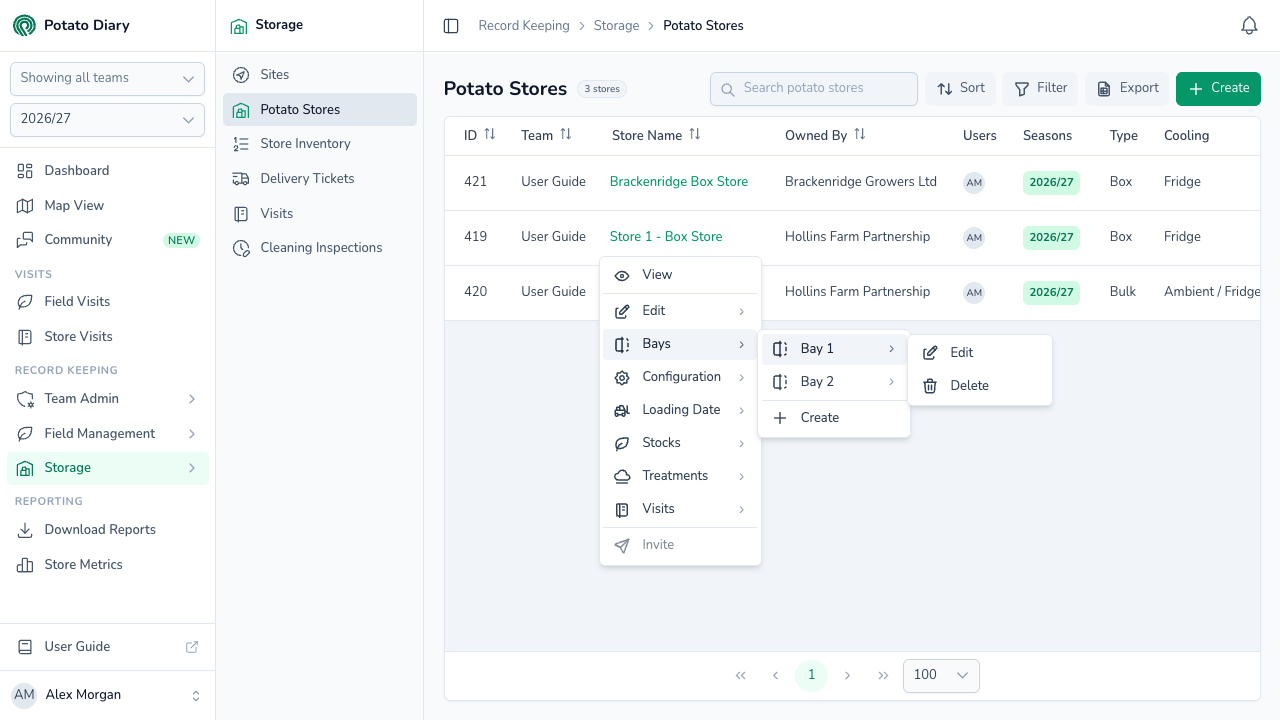The image size is (1280, 720).
Task: Click the notification bell icon
Action: pyautogui.click(x=1249, y=26)
